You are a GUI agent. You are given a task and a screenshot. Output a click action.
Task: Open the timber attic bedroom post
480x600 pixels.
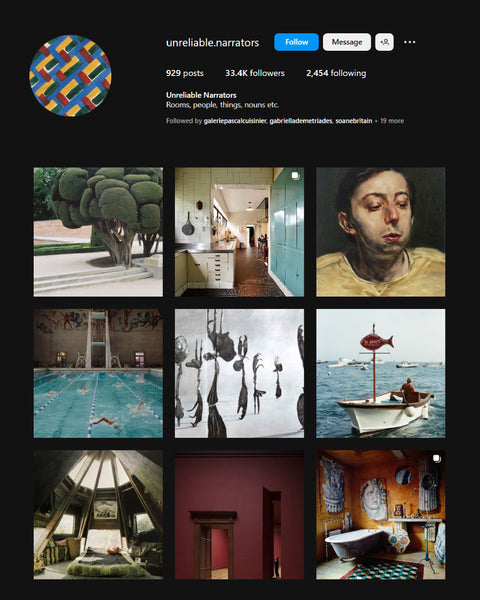point(98,515)
